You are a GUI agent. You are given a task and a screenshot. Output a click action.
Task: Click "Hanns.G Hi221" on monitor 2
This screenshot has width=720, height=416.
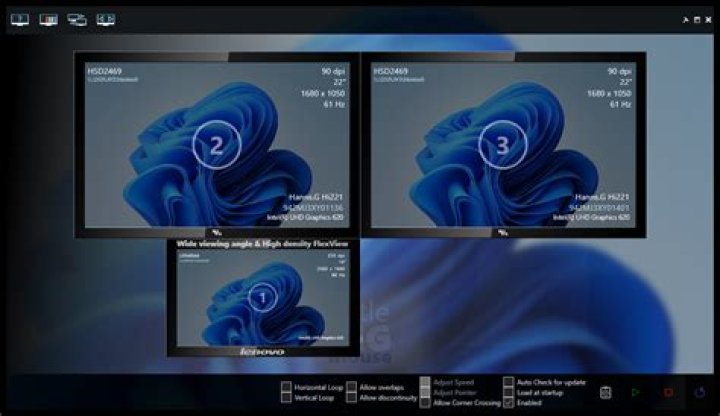click(x=316, y=197)
